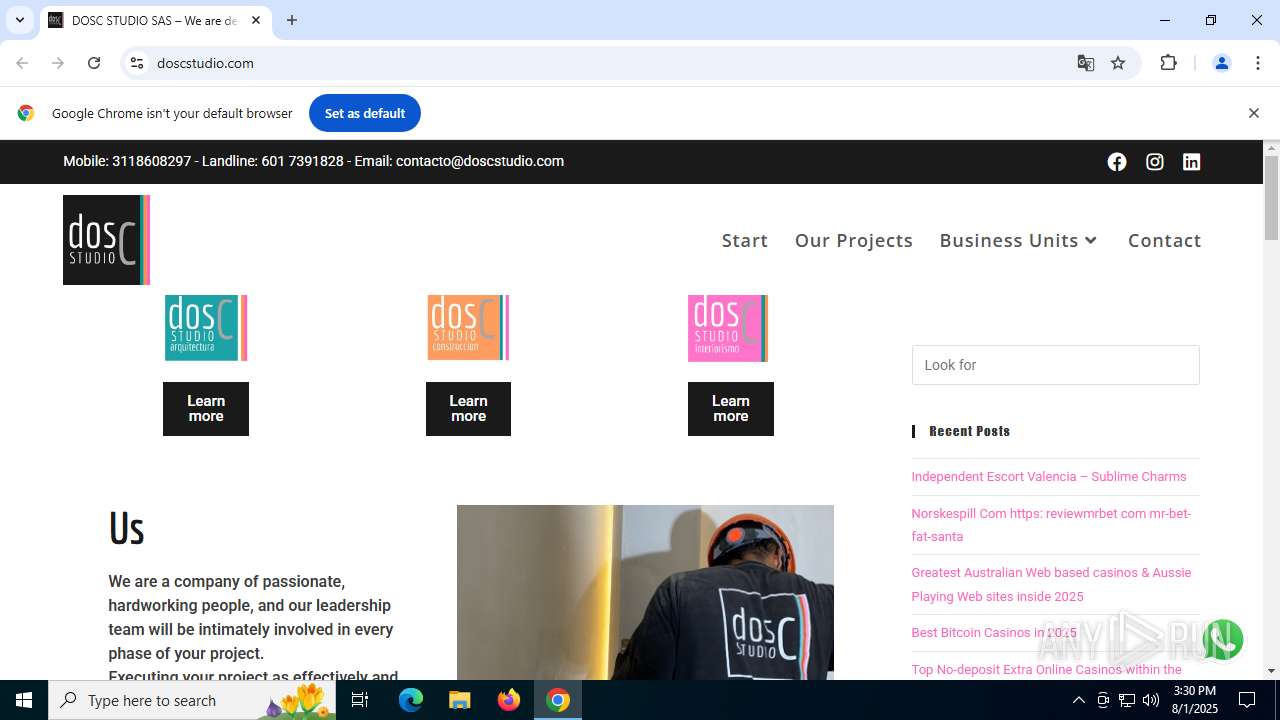Viewport: 1280px width, 720px height.
Task: Click the pink DOSC Studio interiorismo logo
Action: pyautogui.click(x=728, y=328)
